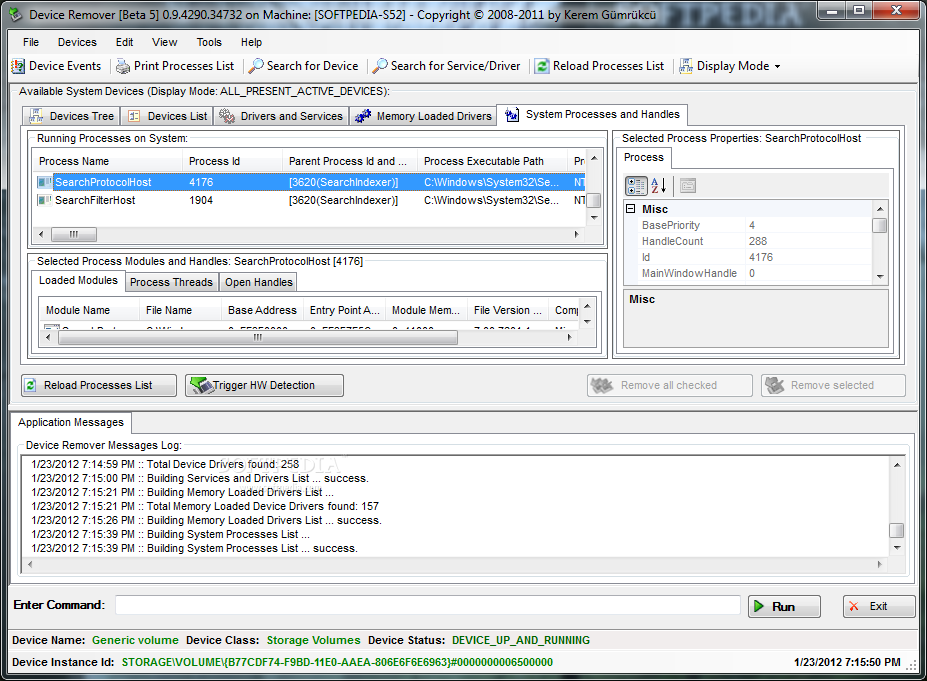Switch to the Process Threads tab
927x681 pixels.
[x=171, y=282]
